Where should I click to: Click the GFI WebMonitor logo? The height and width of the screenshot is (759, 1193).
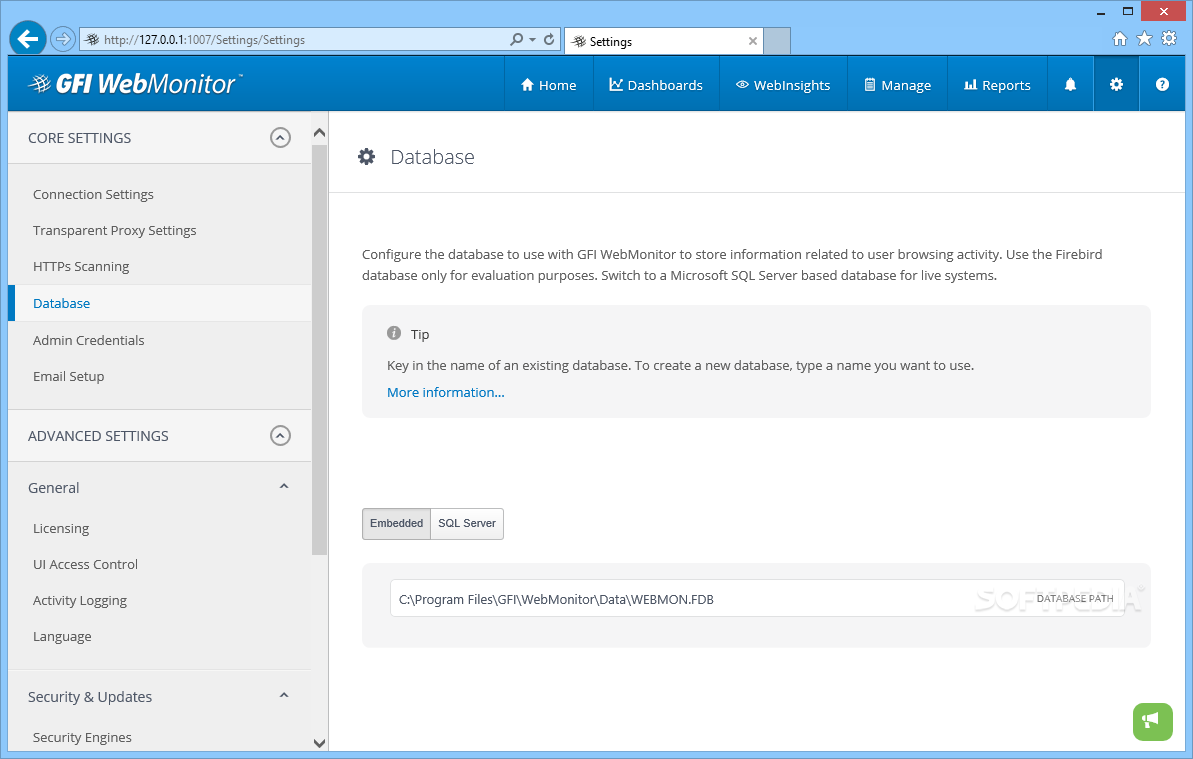[135, 84]
